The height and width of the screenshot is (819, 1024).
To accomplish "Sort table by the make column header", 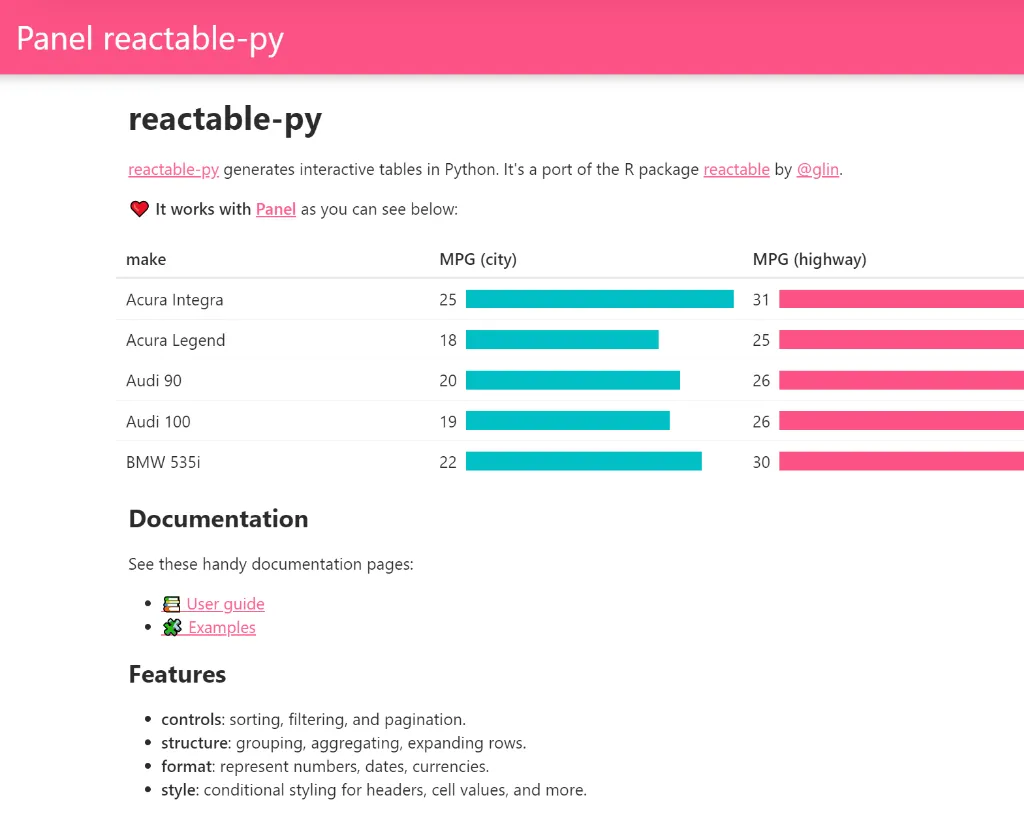I will pyautogui.click(x=146, y=259).
